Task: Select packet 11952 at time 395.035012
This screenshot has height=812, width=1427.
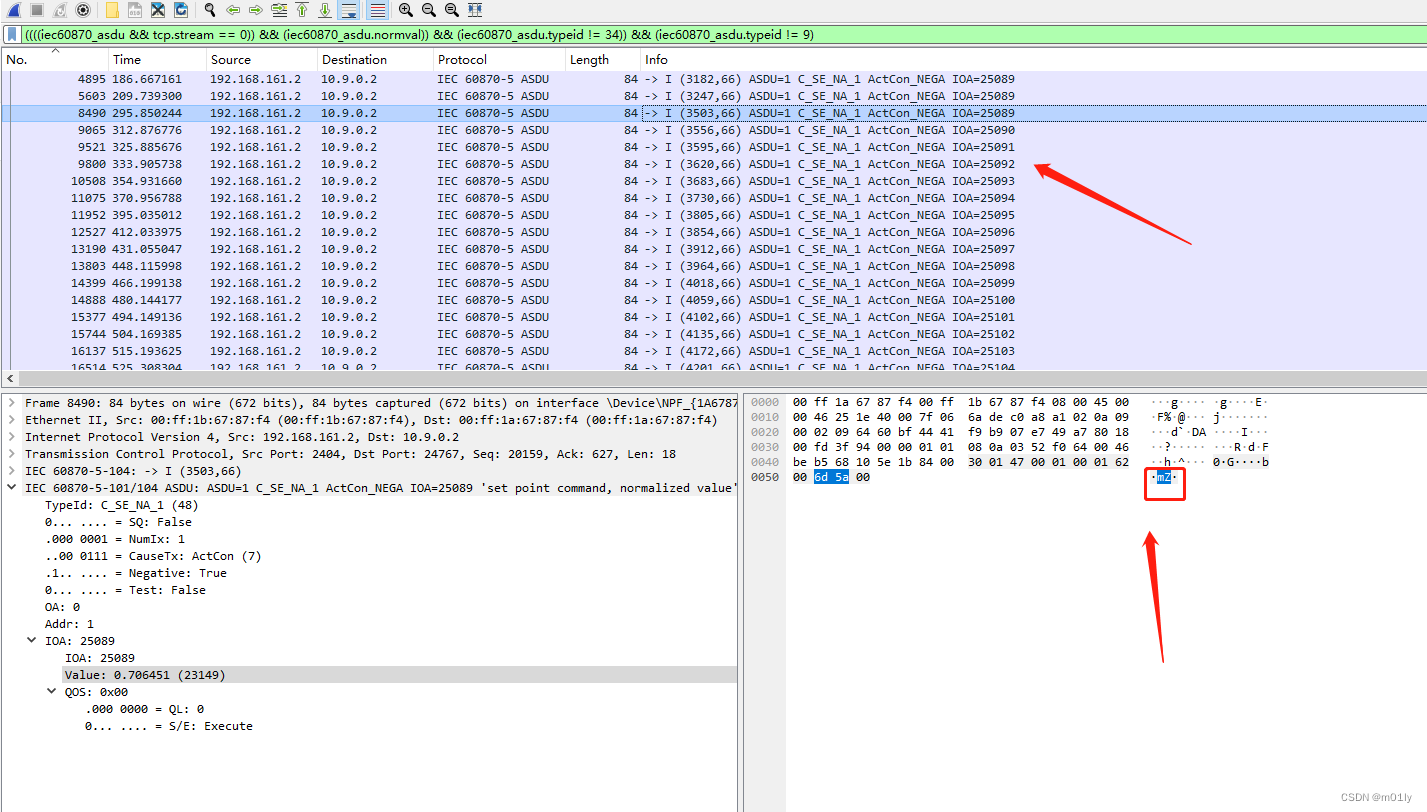Action: pos(714,215)
